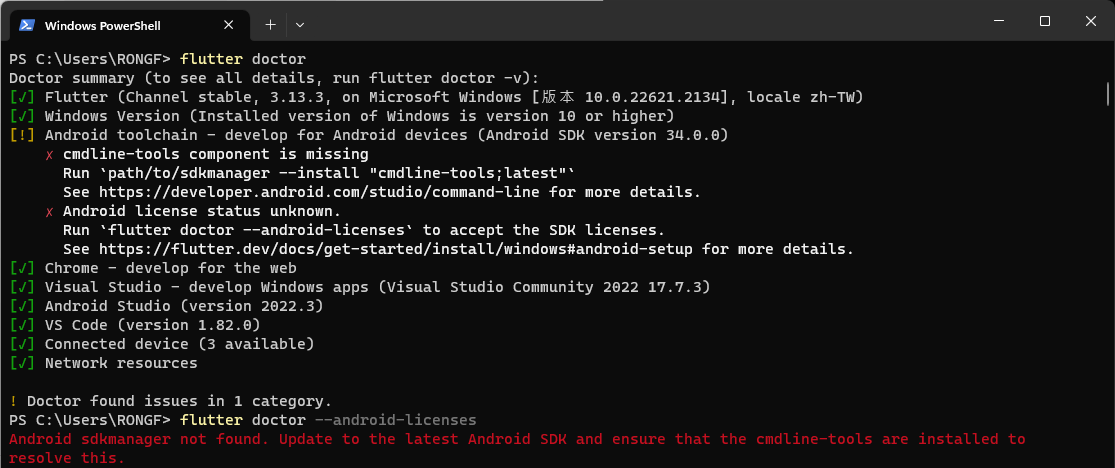Close the terminal window
The width and height of the screenshot is (1115, 468).
pos(1089,22)
